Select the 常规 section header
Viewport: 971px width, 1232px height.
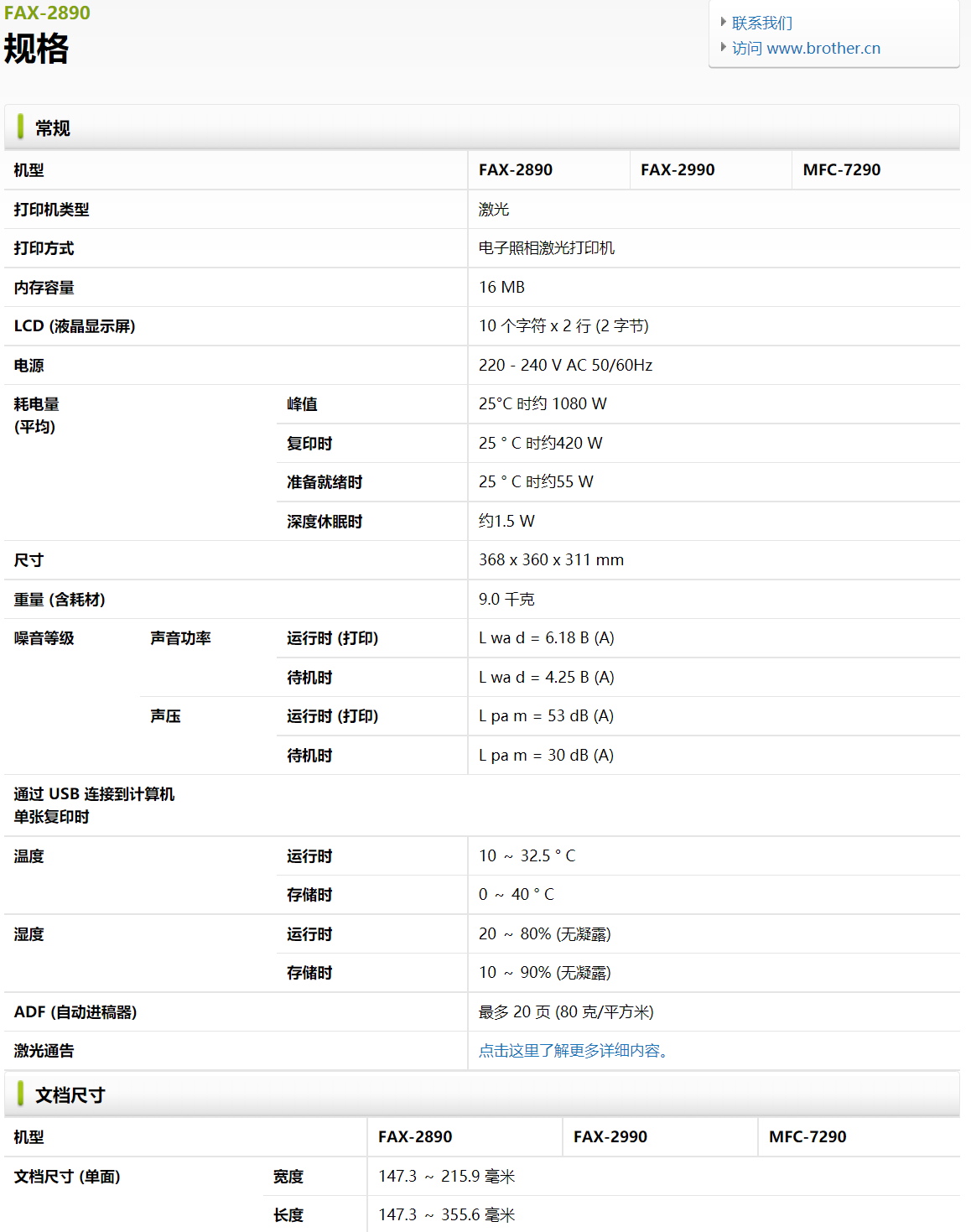(x=482, y=127)
